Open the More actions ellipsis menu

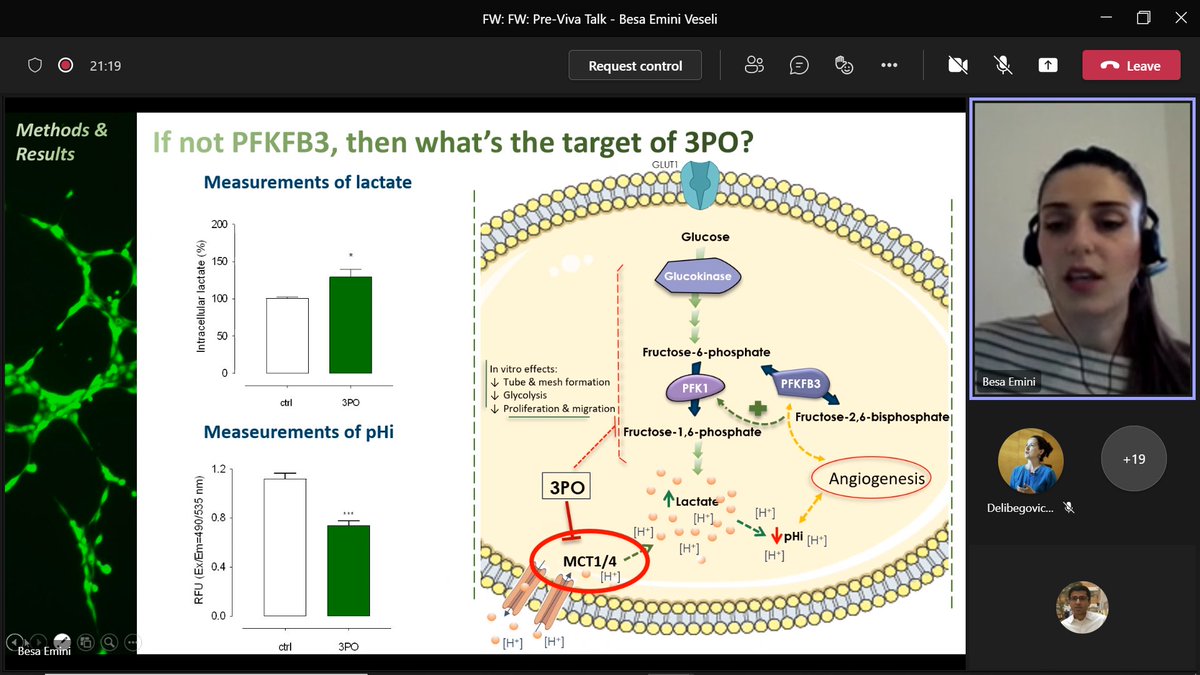889,66
